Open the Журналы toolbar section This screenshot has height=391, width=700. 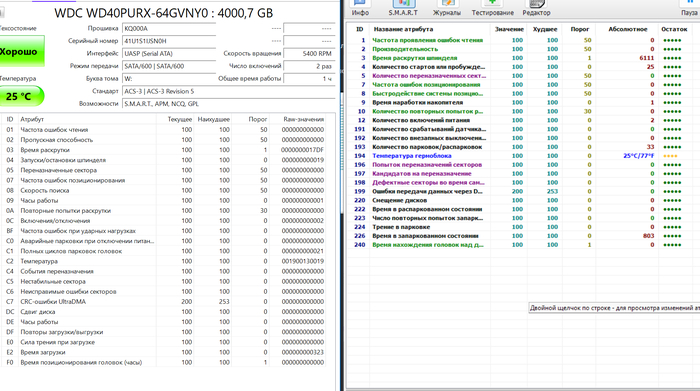tap(446, 8)
